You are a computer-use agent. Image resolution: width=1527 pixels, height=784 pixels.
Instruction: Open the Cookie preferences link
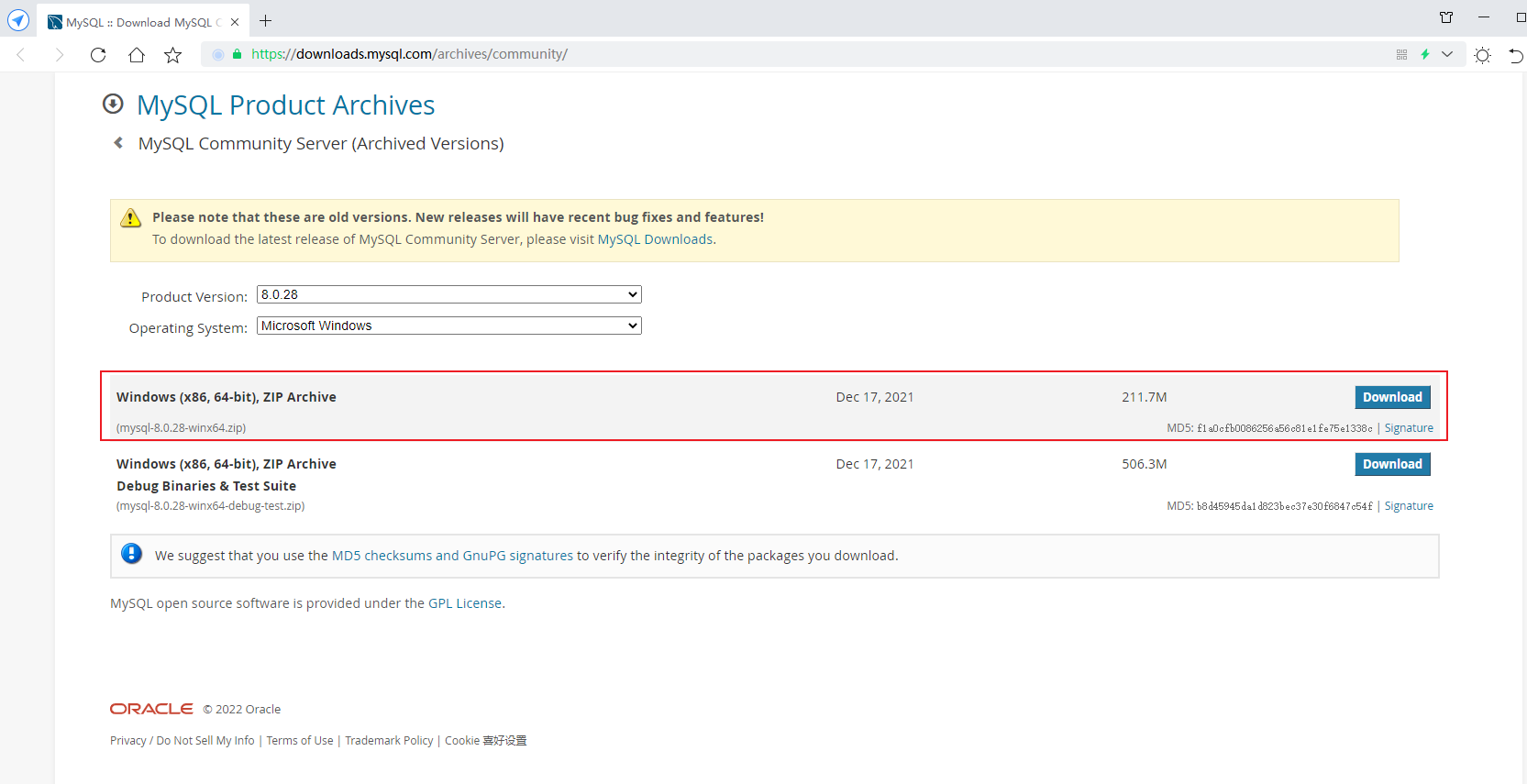[486, 741]
